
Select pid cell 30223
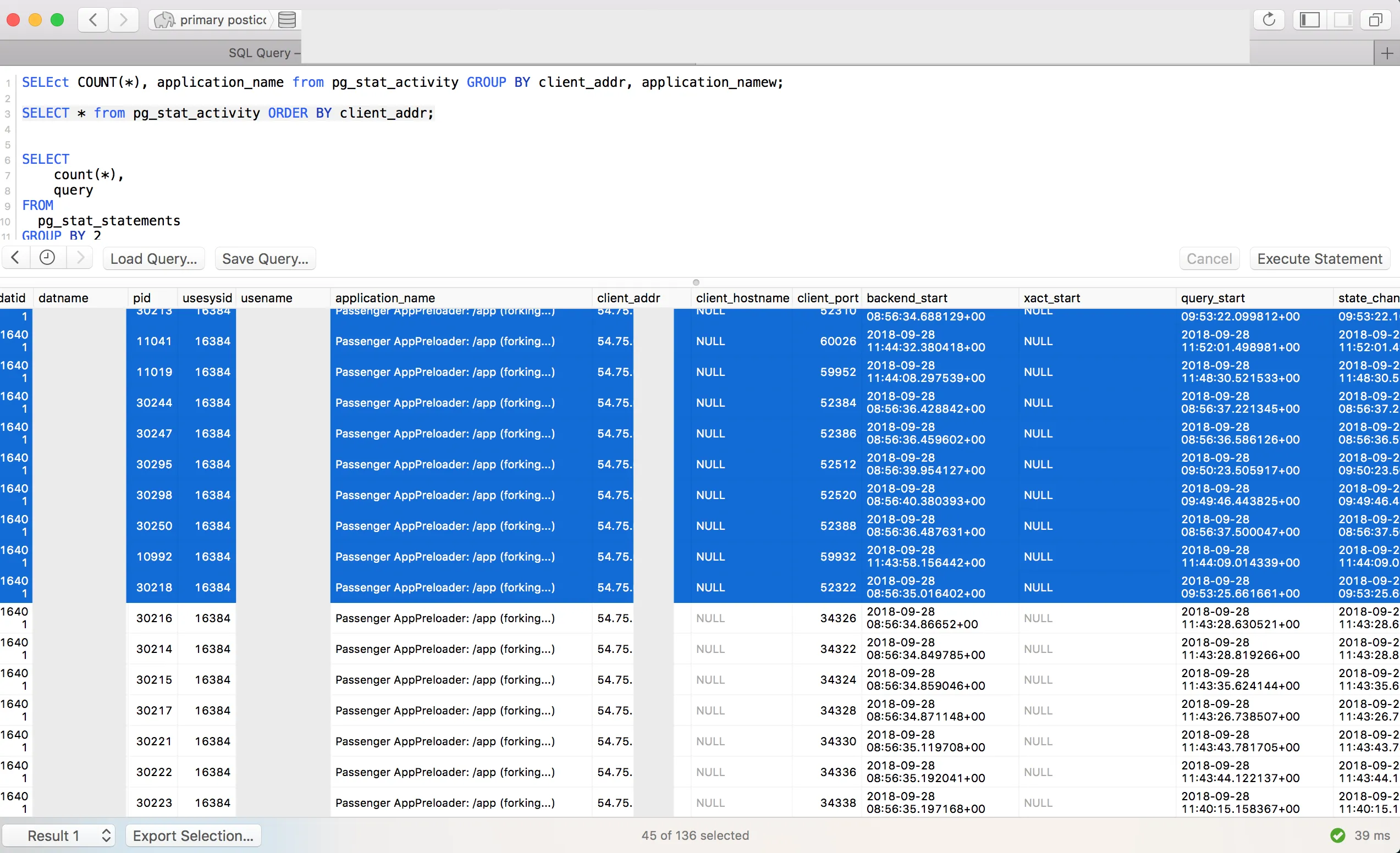click(x=154, y=802)
